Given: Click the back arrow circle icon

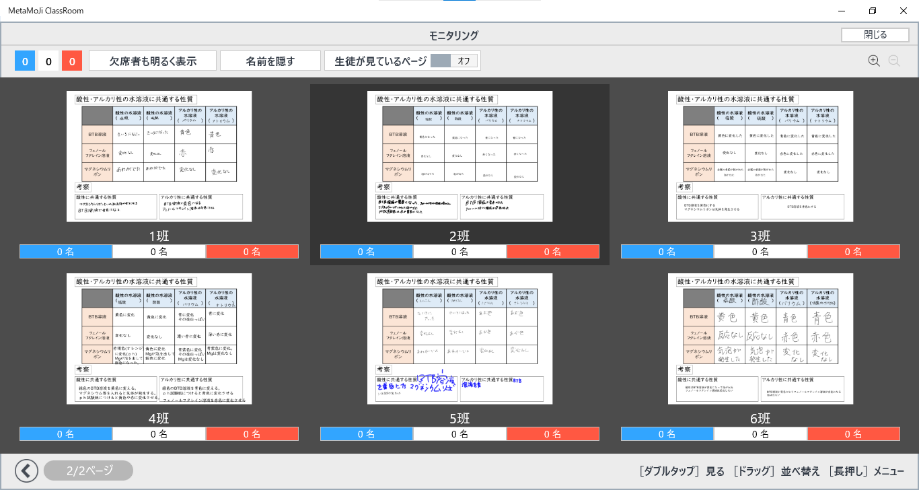Looking at the screenshot, I should 26,470.
